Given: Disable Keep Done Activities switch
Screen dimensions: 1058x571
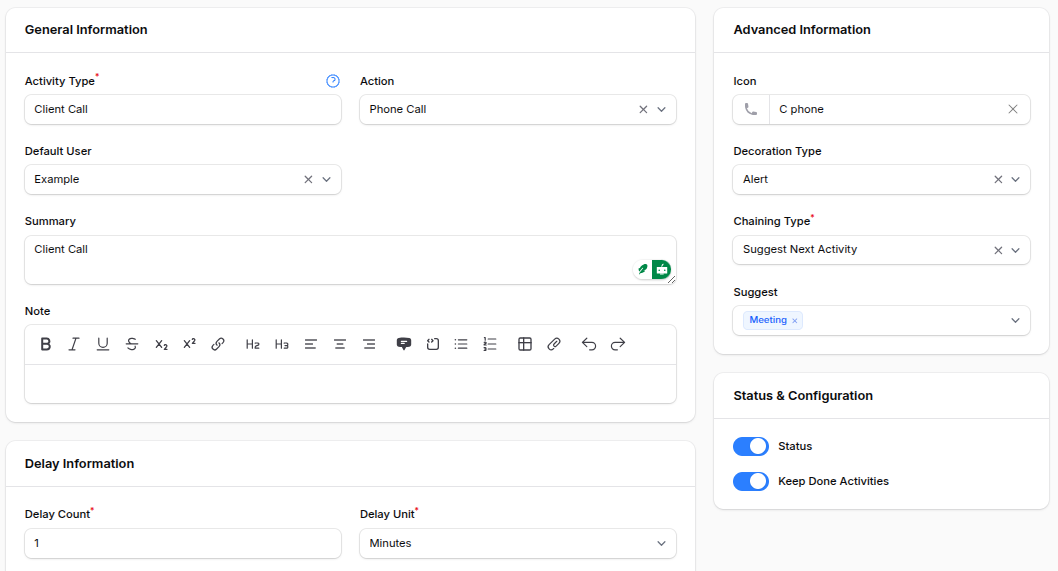Looking at the screenshot, I should (751, 481).
